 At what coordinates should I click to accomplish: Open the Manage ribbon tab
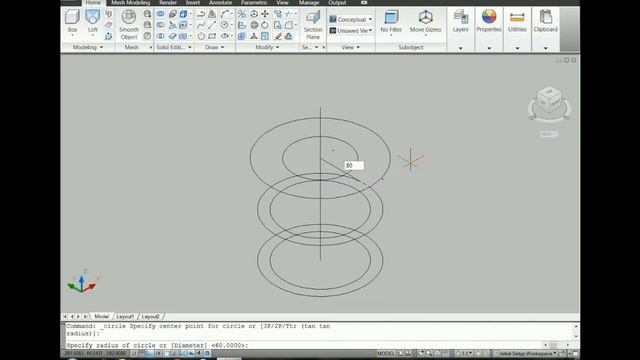[309, 2]
